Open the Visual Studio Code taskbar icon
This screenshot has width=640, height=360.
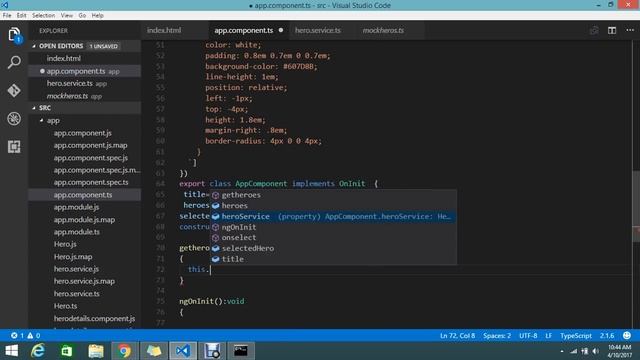click(182, 351)
